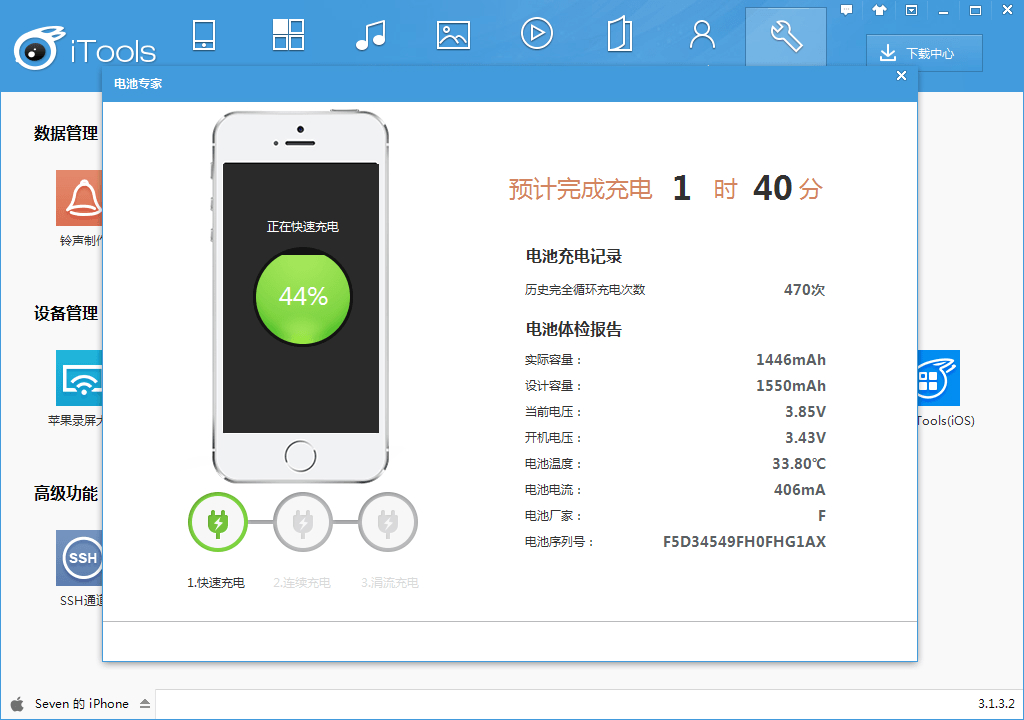Click the 预计完成充电 label
The image size is (1024, 720).
(x=581, y=189)
